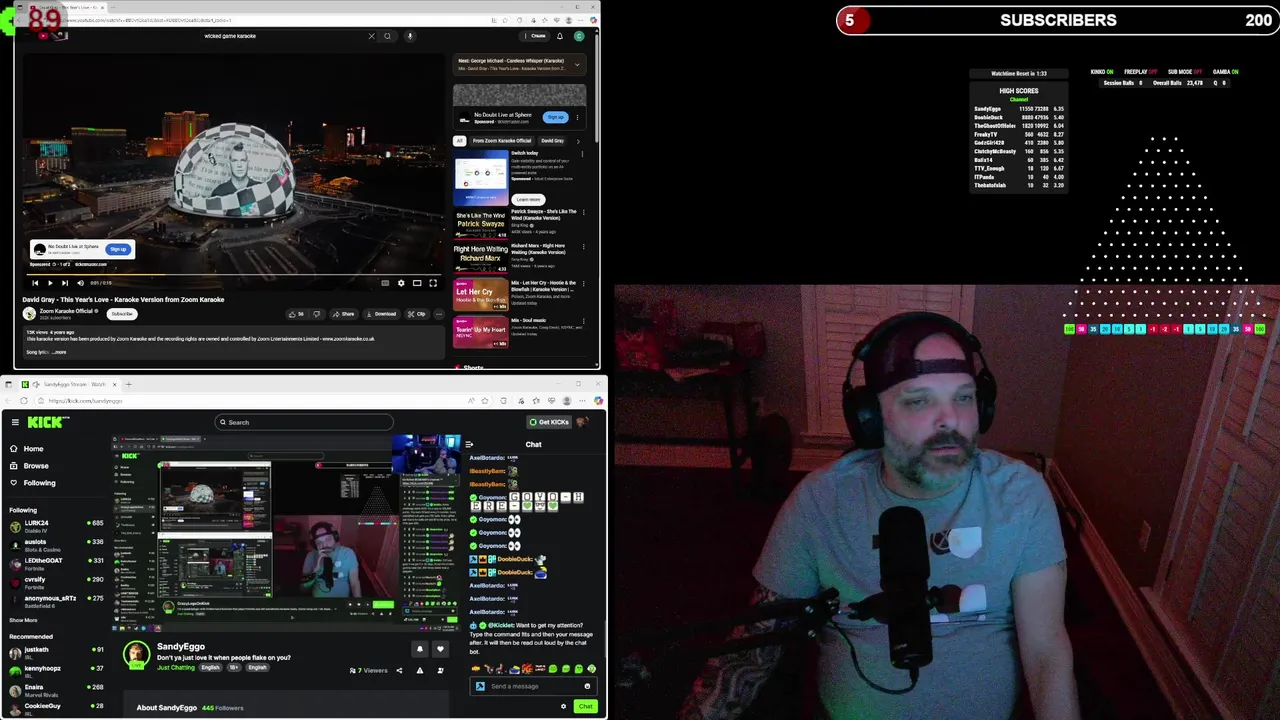Open options menu for Let Her Cry mix

(x=584, y=284)
